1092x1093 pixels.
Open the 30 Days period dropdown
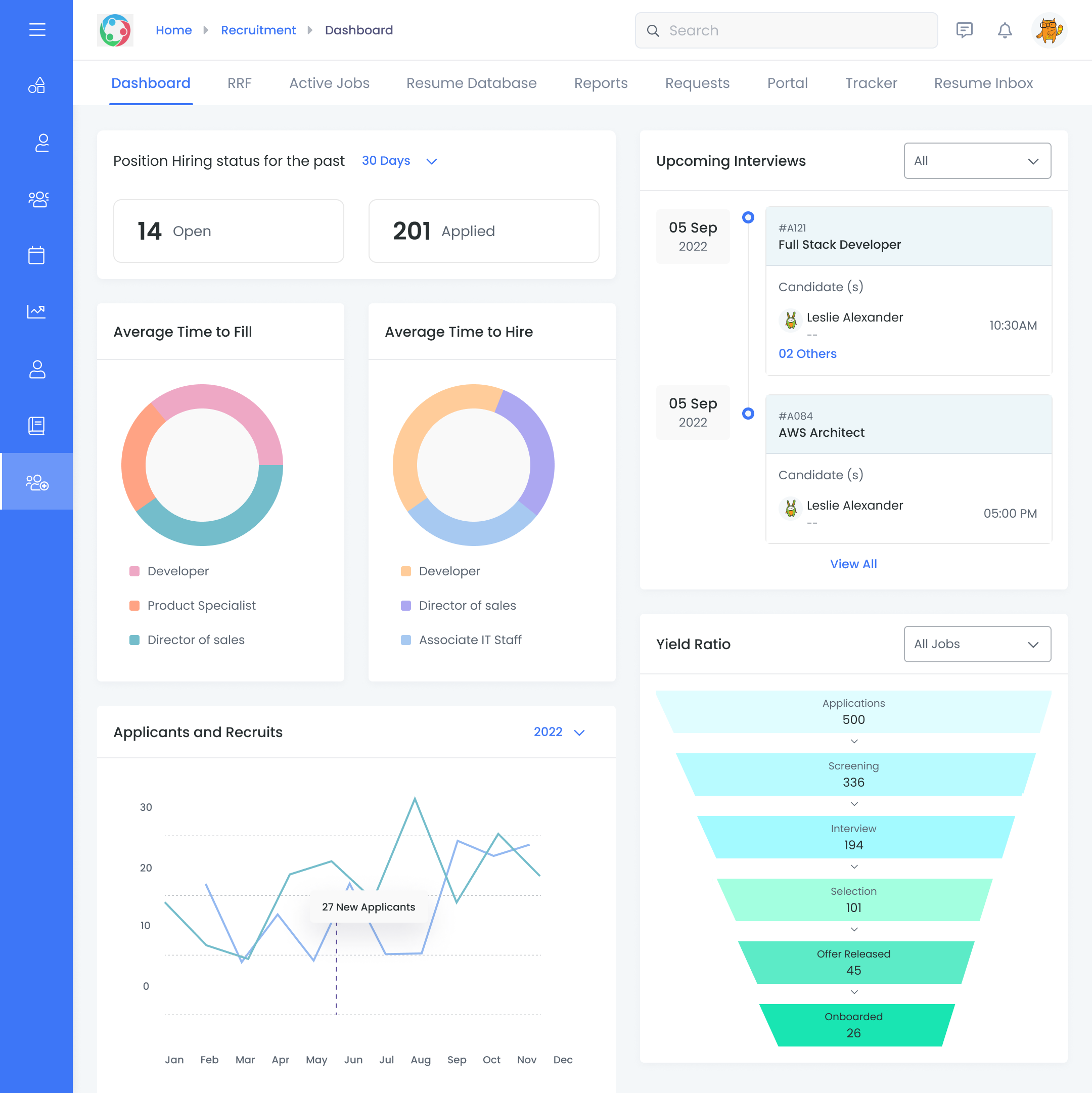[x=399, y=161]
